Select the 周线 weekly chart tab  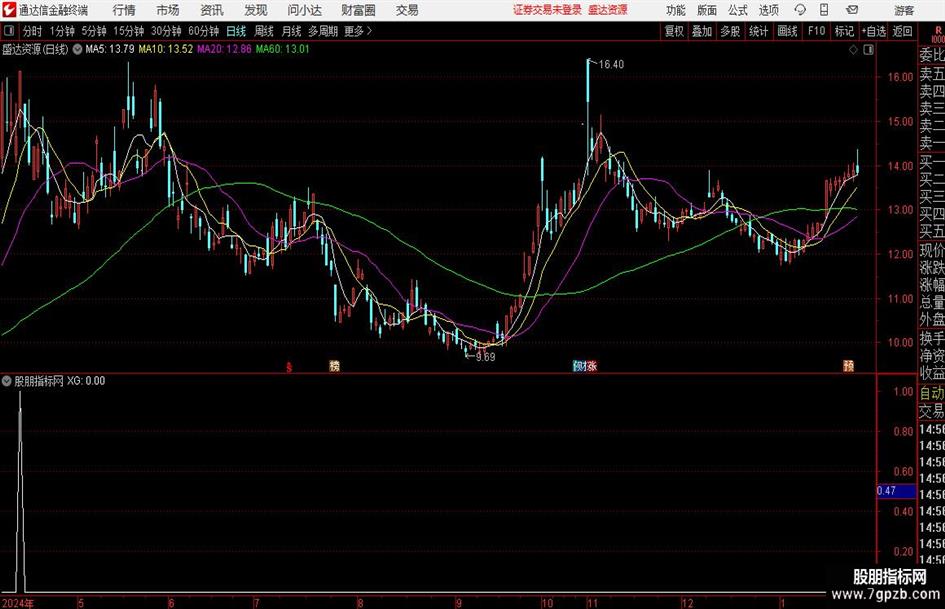[x=264, y=31]
